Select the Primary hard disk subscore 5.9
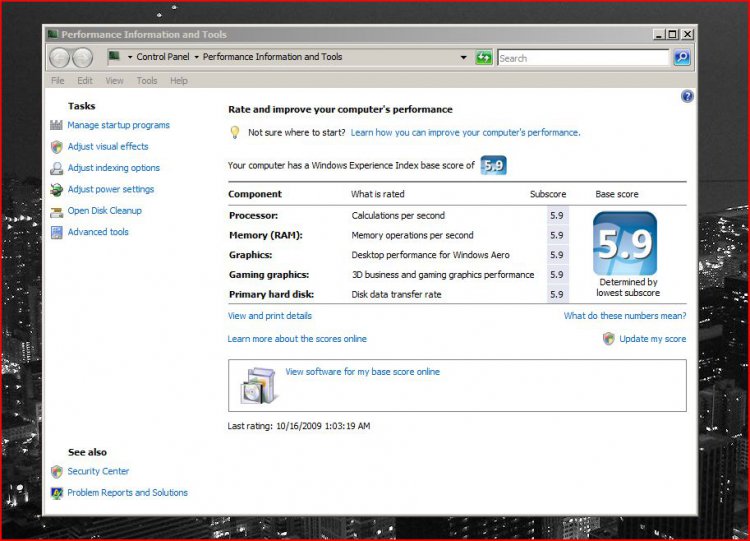 [557, 294]
